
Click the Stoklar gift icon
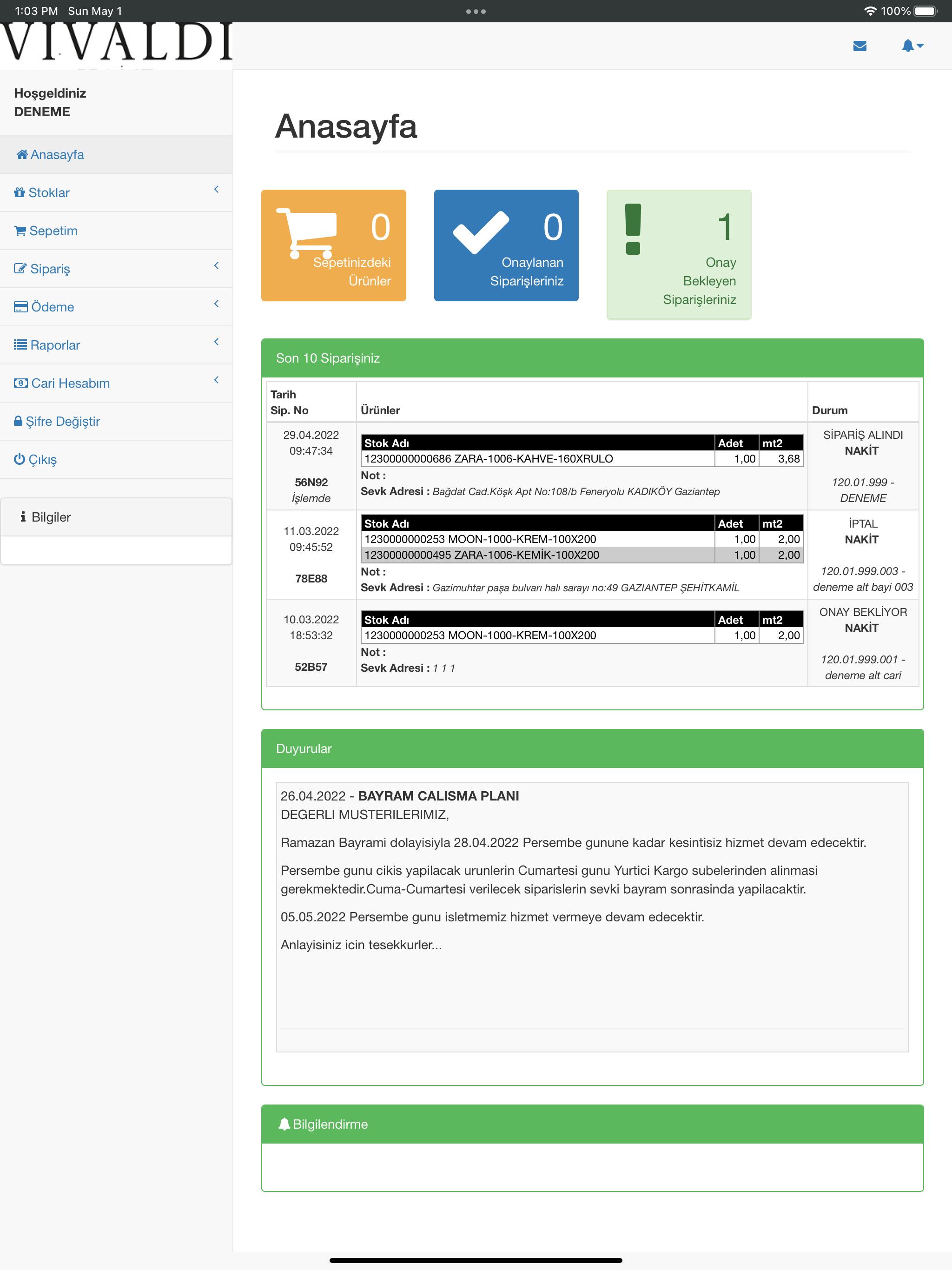pos(20,192)
